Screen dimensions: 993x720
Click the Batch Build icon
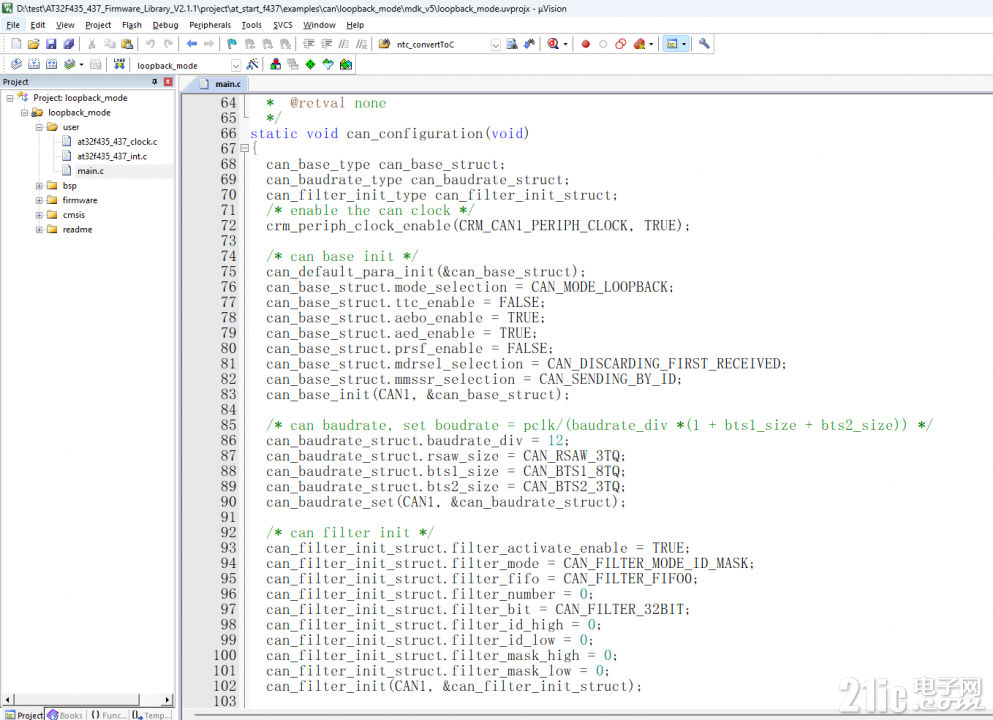(x=69, y=64)
